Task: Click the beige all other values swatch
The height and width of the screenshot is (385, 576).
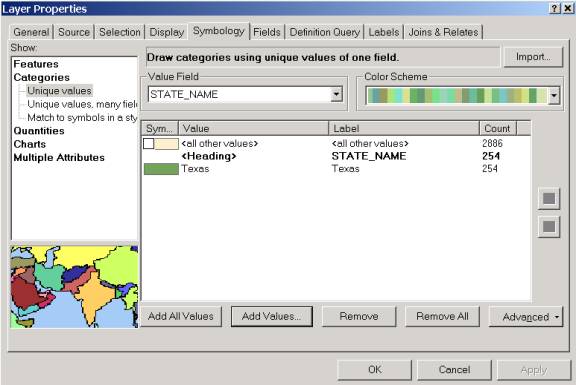Action: [166, 143]
